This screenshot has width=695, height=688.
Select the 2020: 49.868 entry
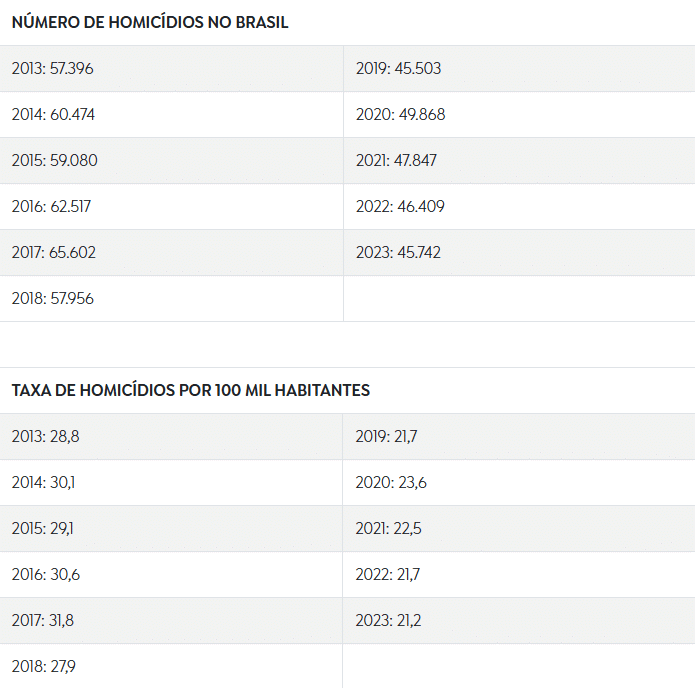519,115
